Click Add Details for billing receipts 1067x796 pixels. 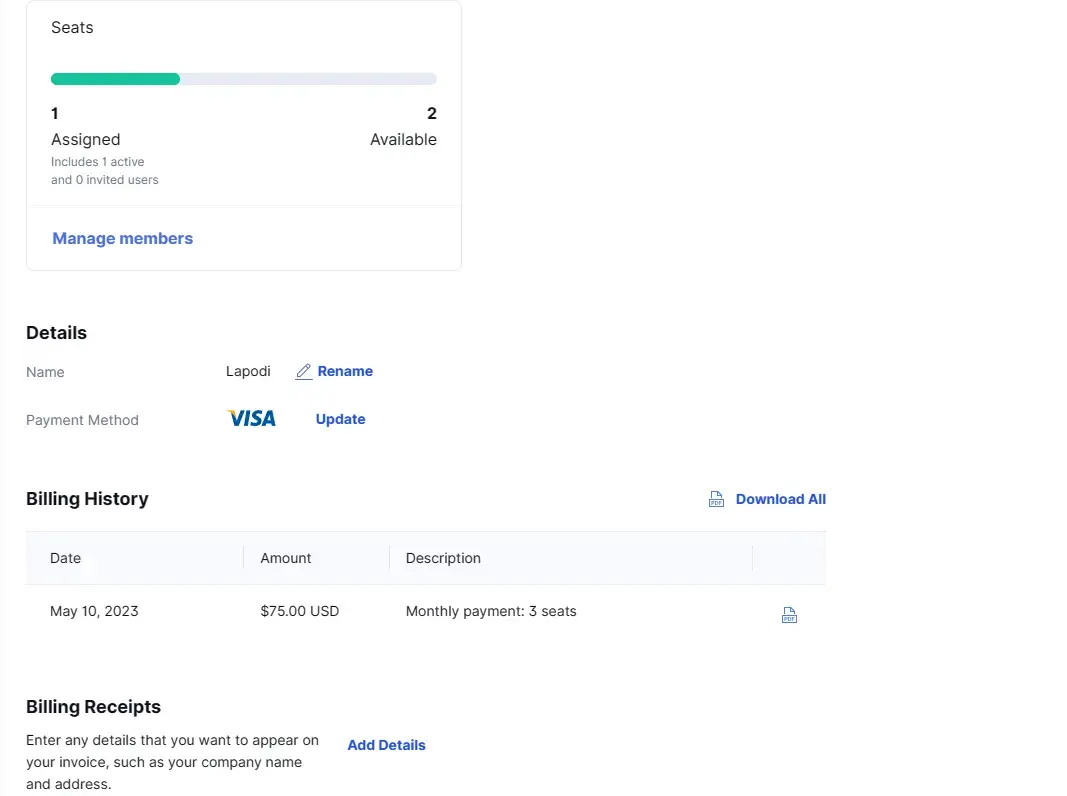click(386, 745)
